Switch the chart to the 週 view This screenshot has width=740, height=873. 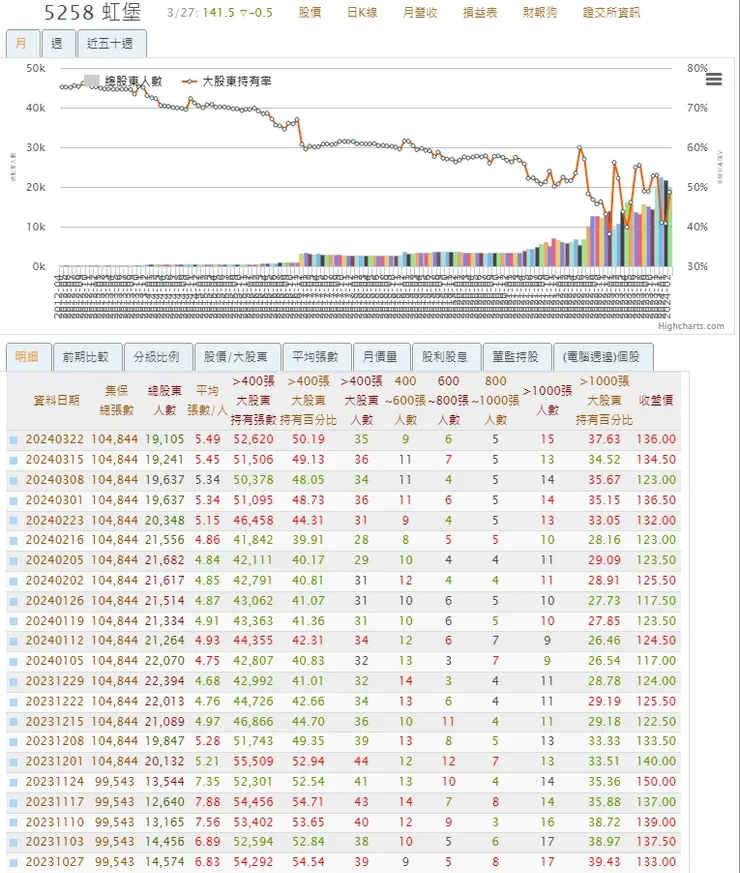click(x=57, y=43)
